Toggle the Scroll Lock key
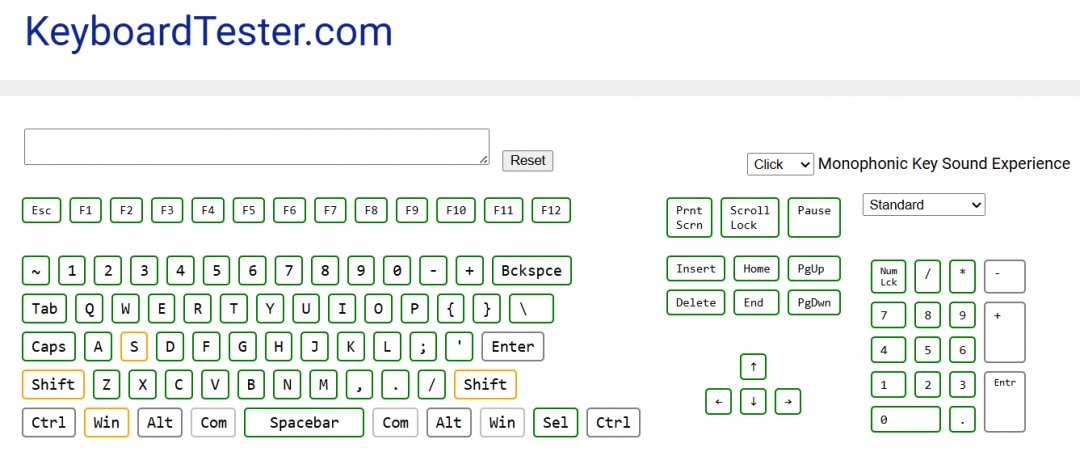1080x452 pixels. pyautogui.click(x=750, y=218)
